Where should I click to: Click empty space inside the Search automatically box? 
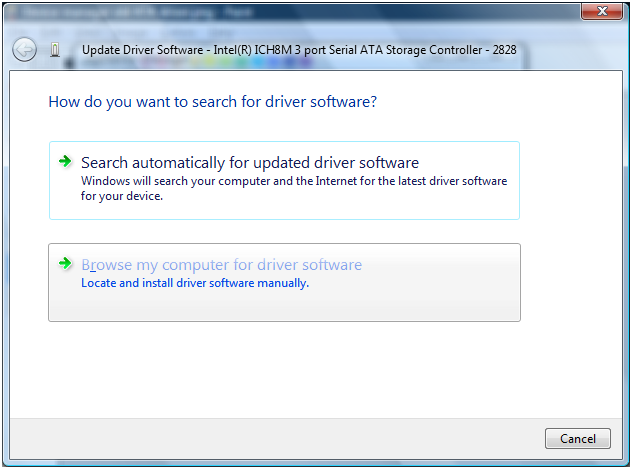pyautogui.click(x=440, y=205)
